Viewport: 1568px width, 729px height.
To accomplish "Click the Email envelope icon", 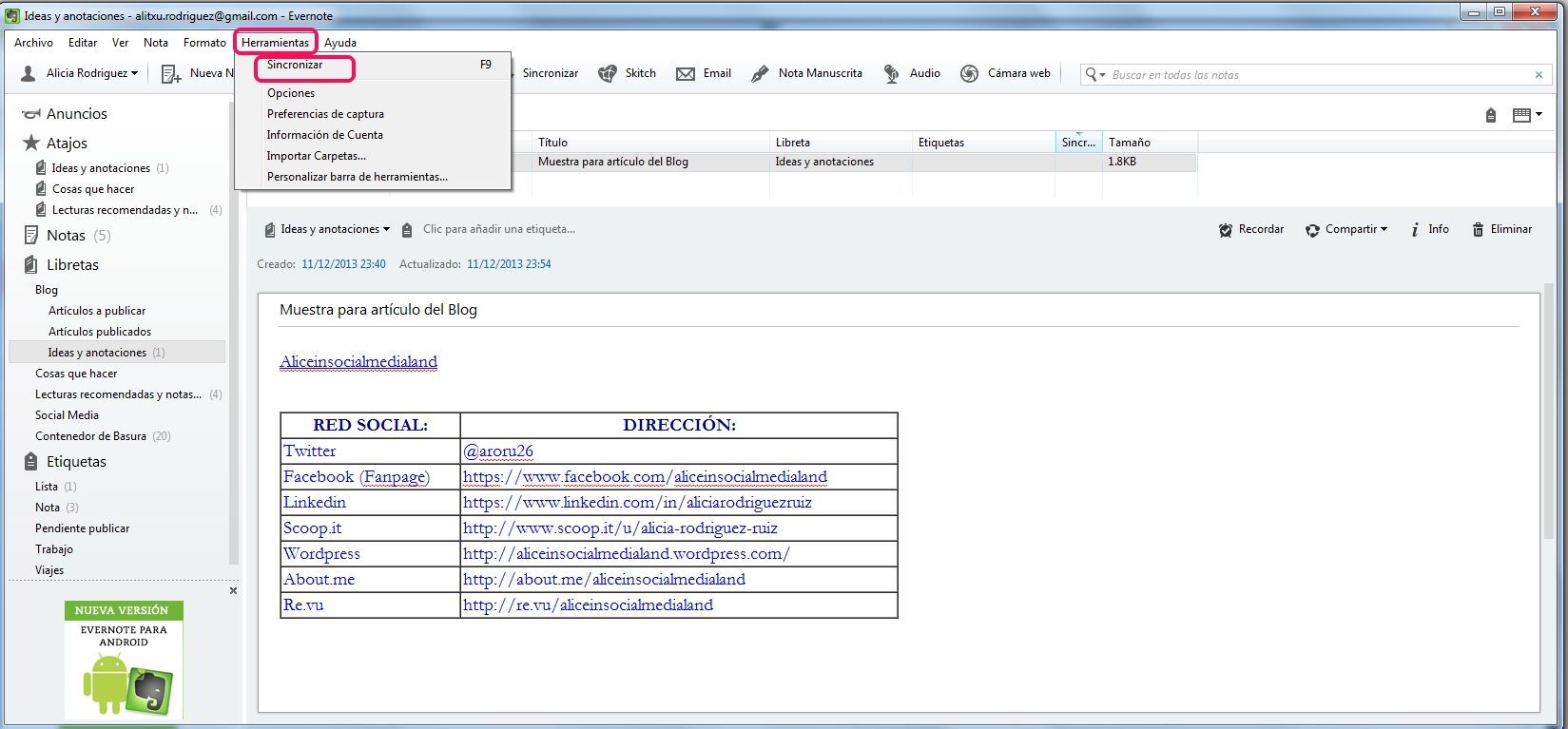I will [x=686, y=73].
